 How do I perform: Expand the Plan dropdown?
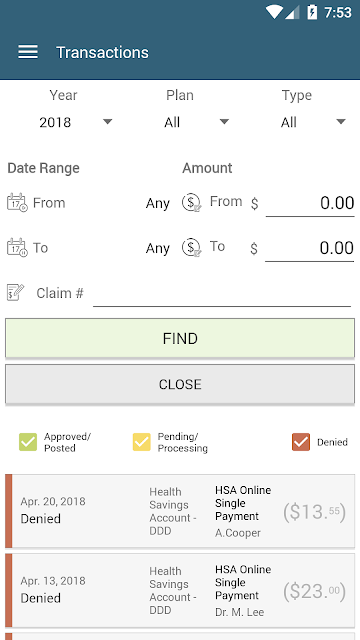196,122
